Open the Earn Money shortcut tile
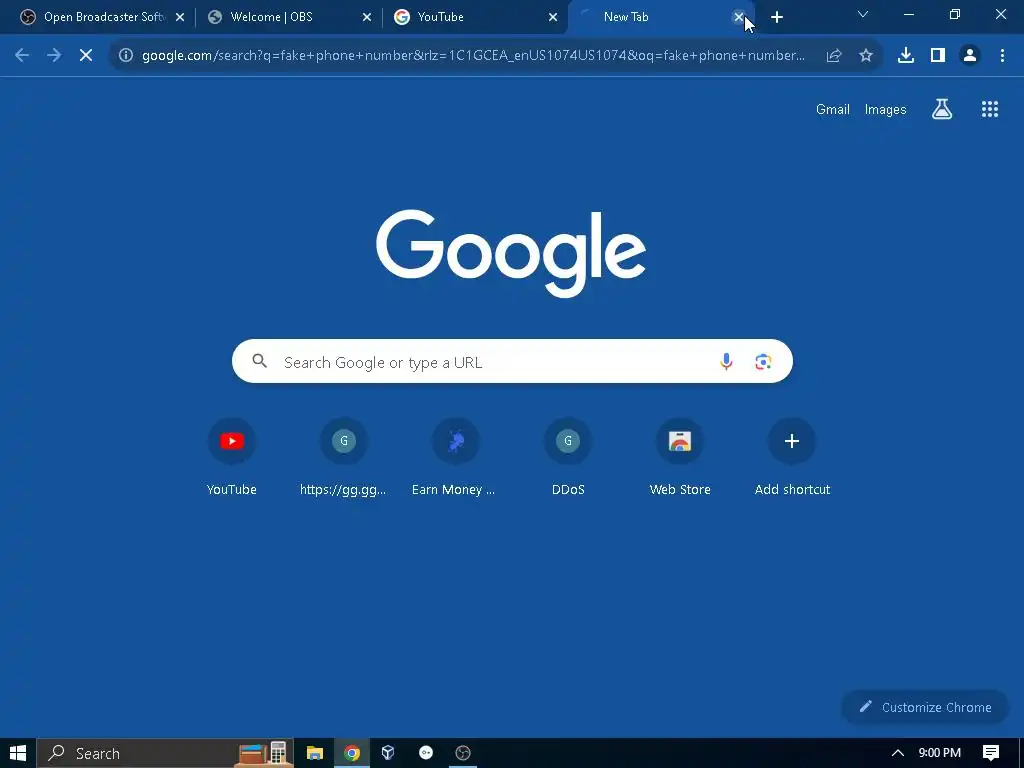The width and height of the screenshot is (1024, 768). click(455, 457)
